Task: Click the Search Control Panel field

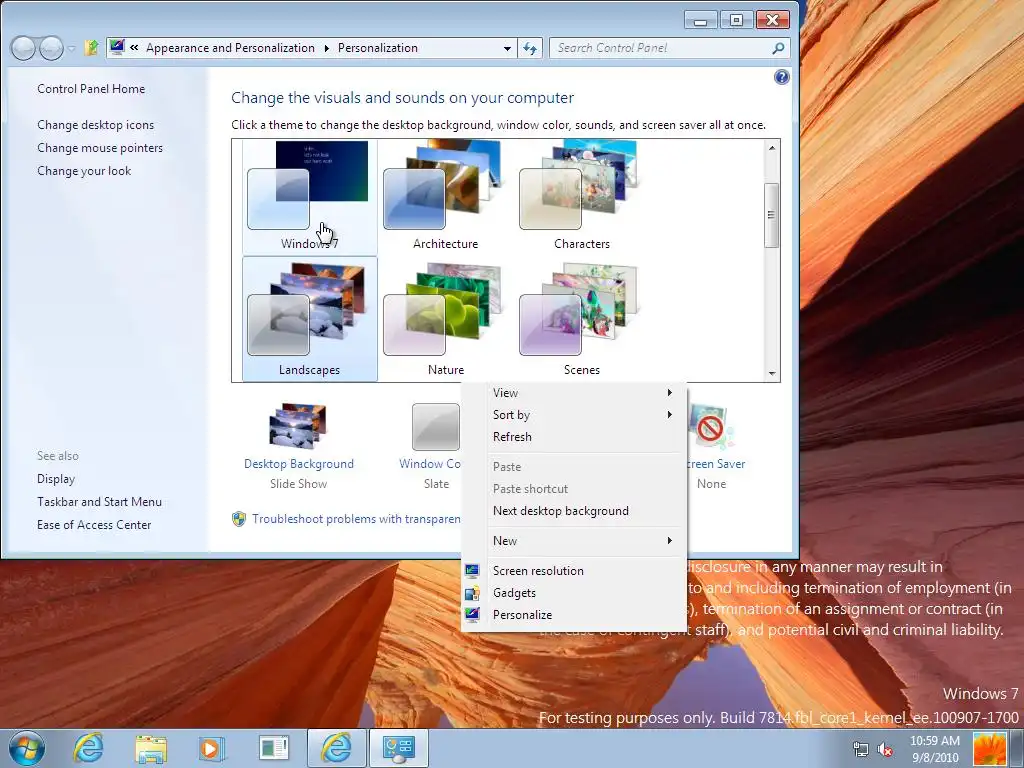Action: pyautogui.click(x=670, y=48)
